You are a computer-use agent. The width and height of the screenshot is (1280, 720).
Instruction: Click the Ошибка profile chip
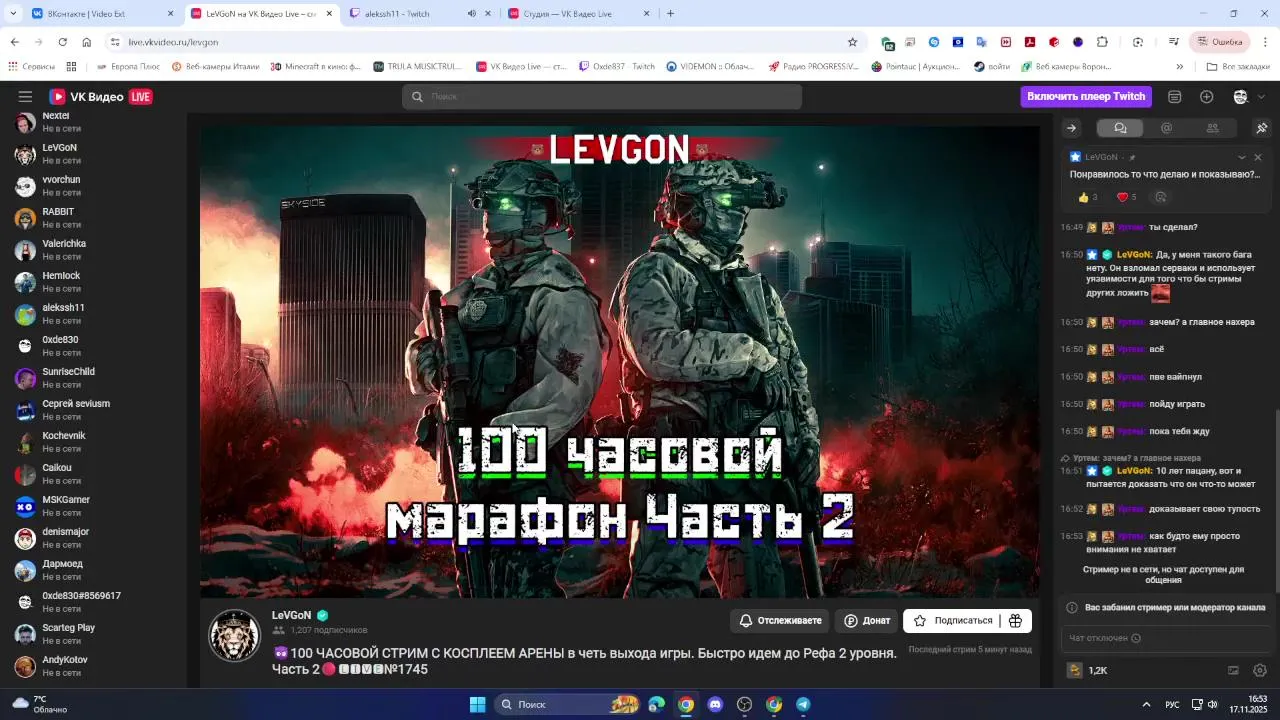pyautogui.click(x=1220, y=42)
